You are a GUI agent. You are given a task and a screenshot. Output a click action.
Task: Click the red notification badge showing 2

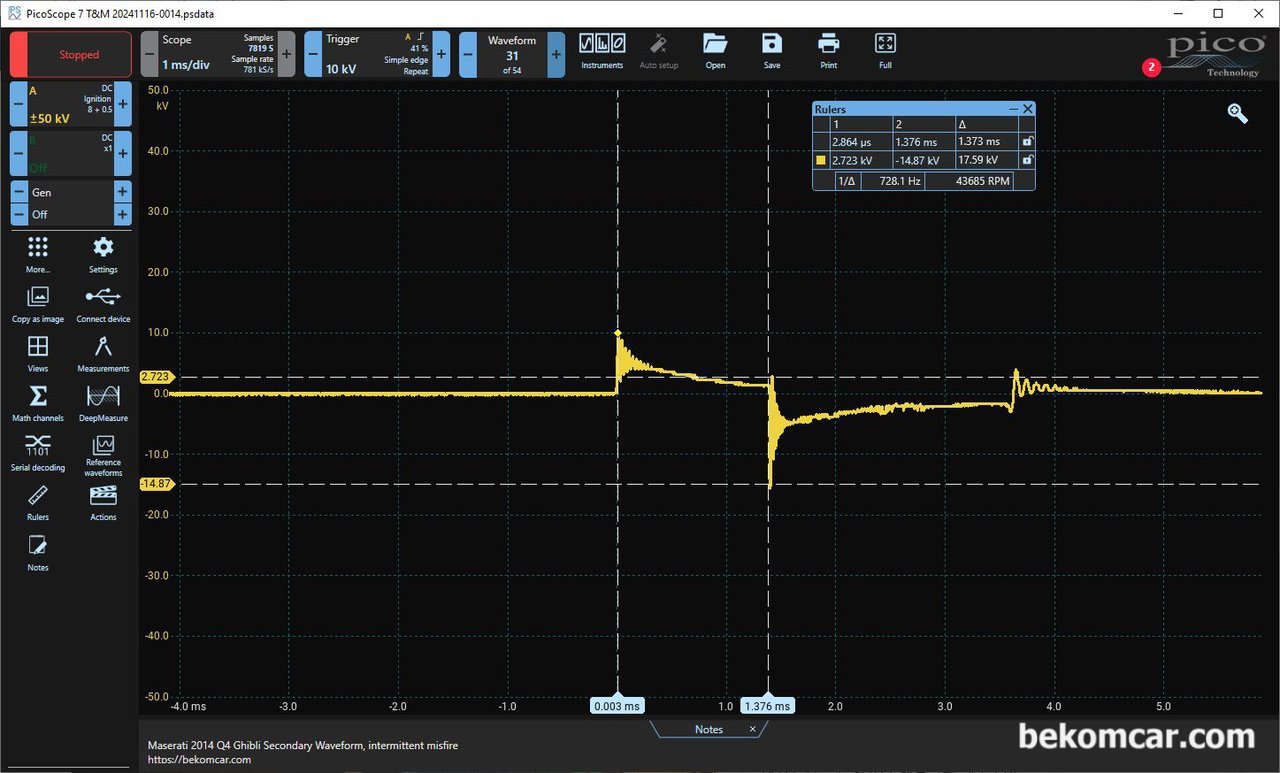coord(1151,68)
